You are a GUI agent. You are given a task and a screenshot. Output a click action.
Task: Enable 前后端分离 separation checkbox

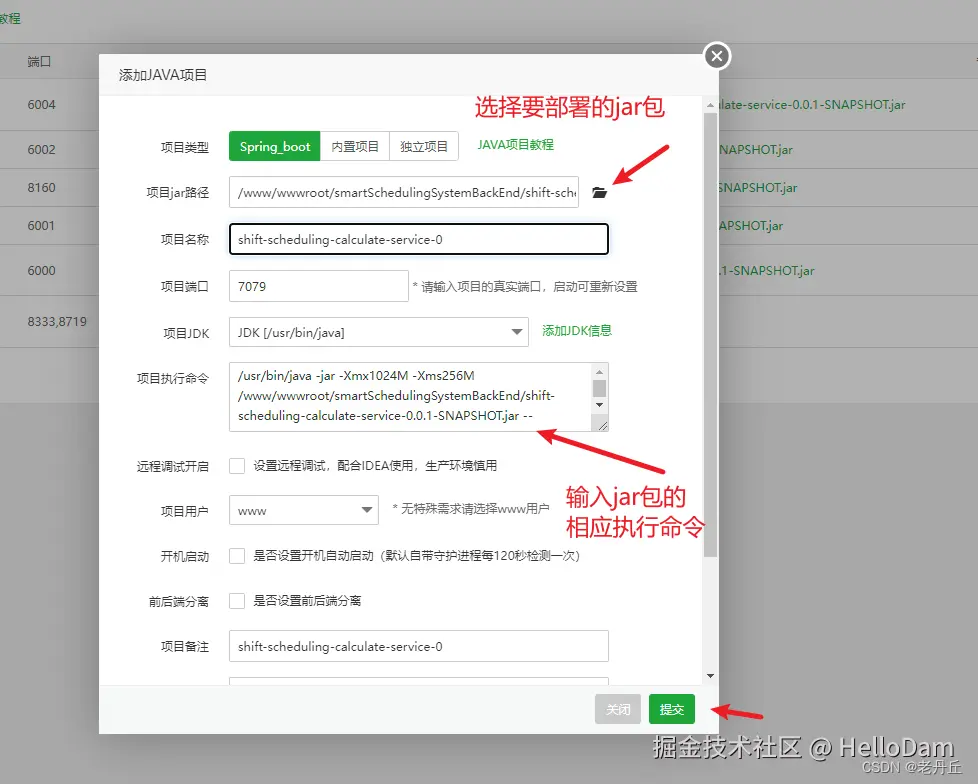(x=237, y=601)
